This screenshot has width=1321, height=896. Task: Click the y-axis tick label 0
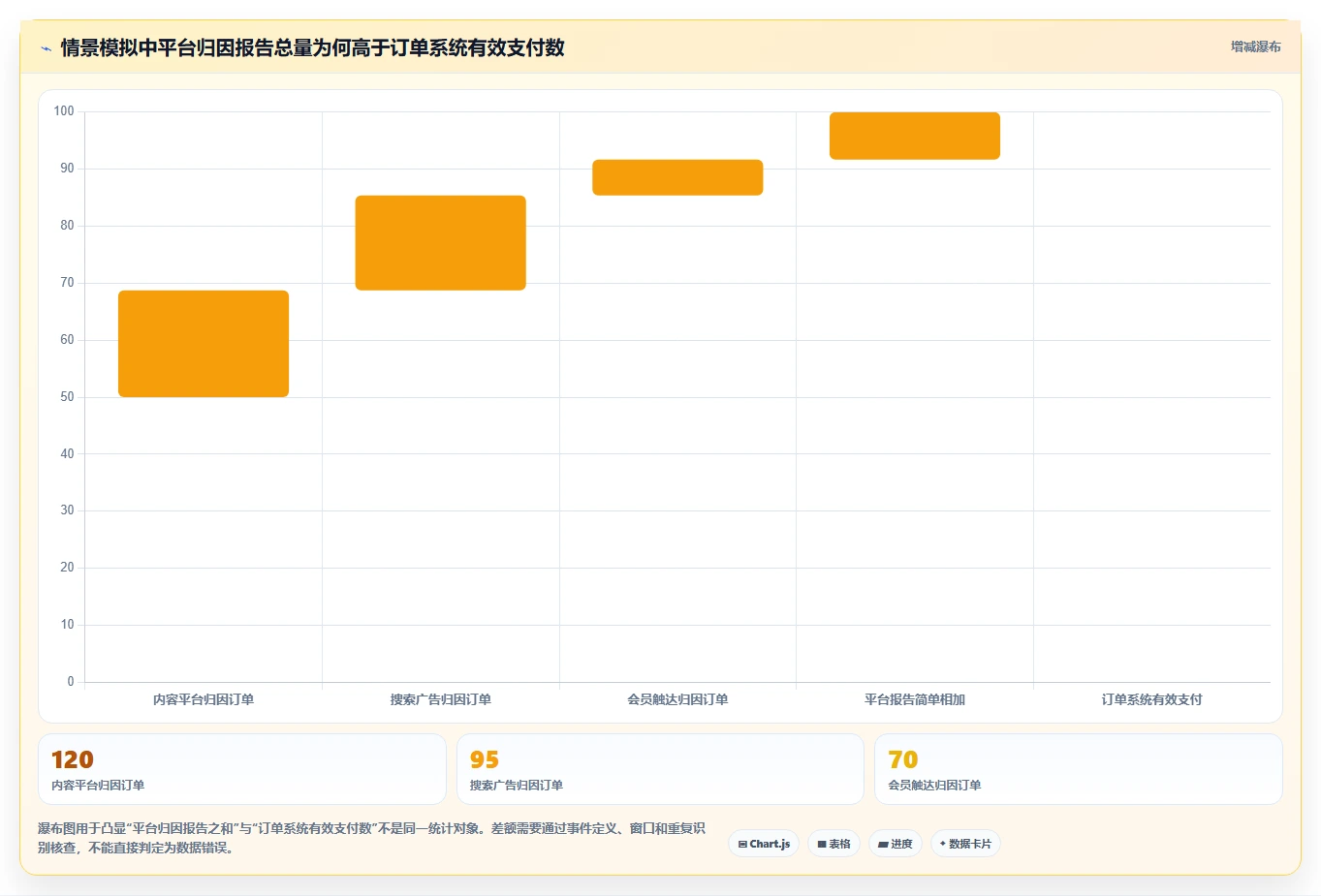point(71,682)
